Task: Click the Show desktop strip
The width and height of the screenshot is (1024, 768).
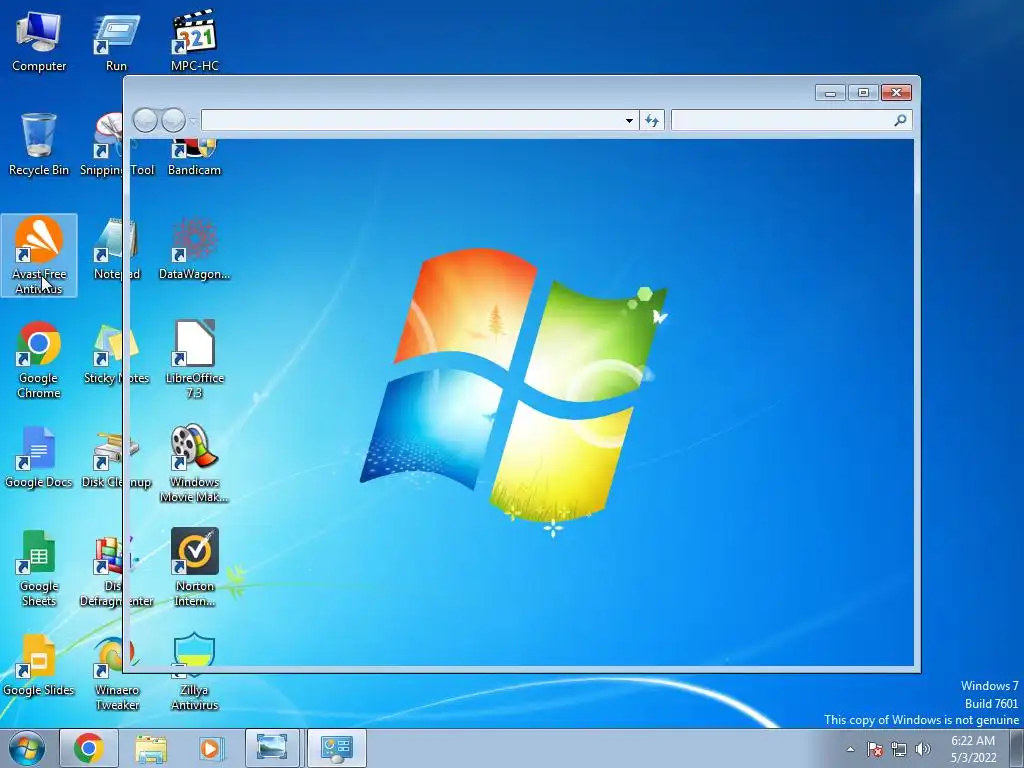Action: pyautogui.click(x=1017, y=748)
